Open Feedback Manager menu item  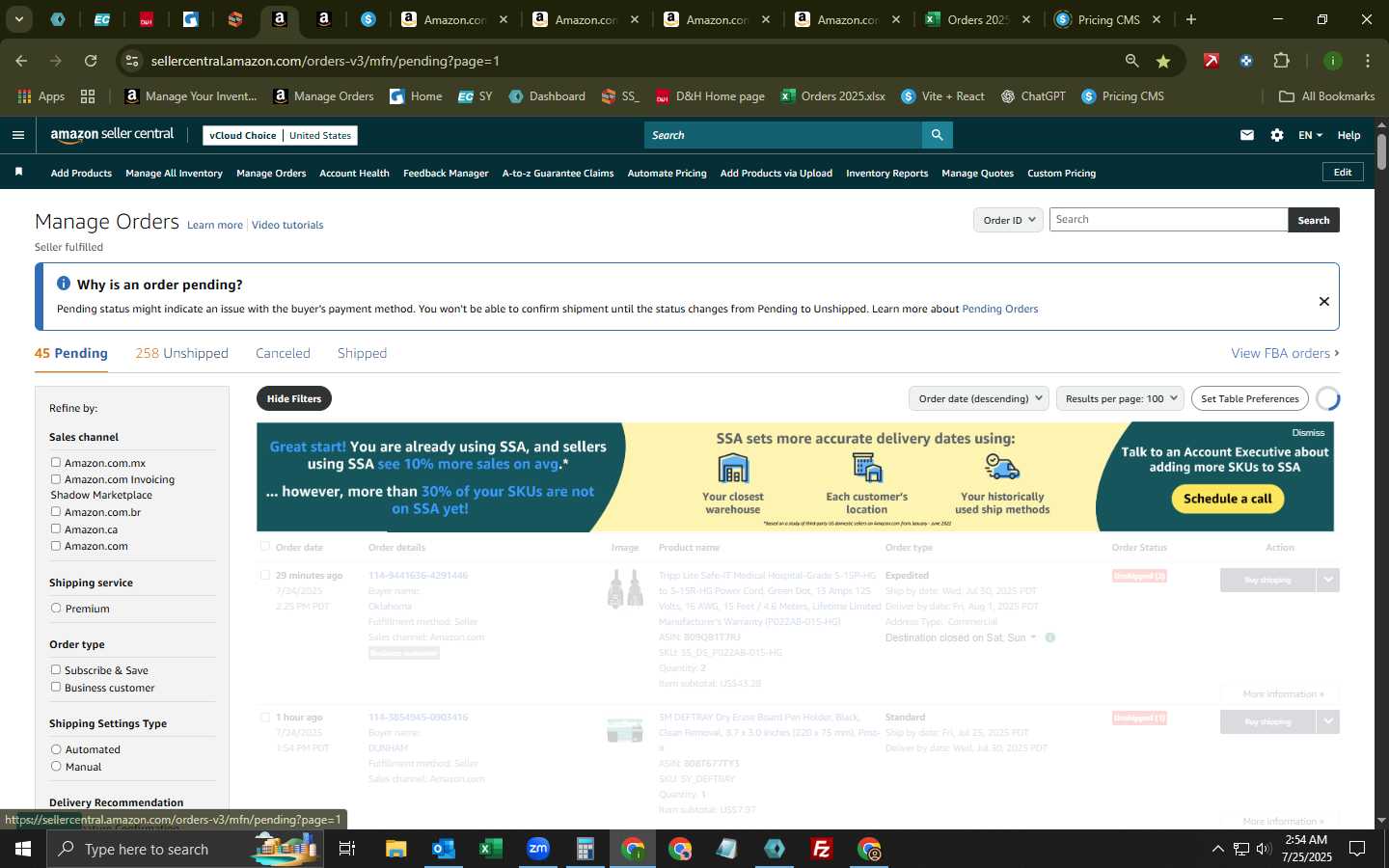click(x=446, y=173)
